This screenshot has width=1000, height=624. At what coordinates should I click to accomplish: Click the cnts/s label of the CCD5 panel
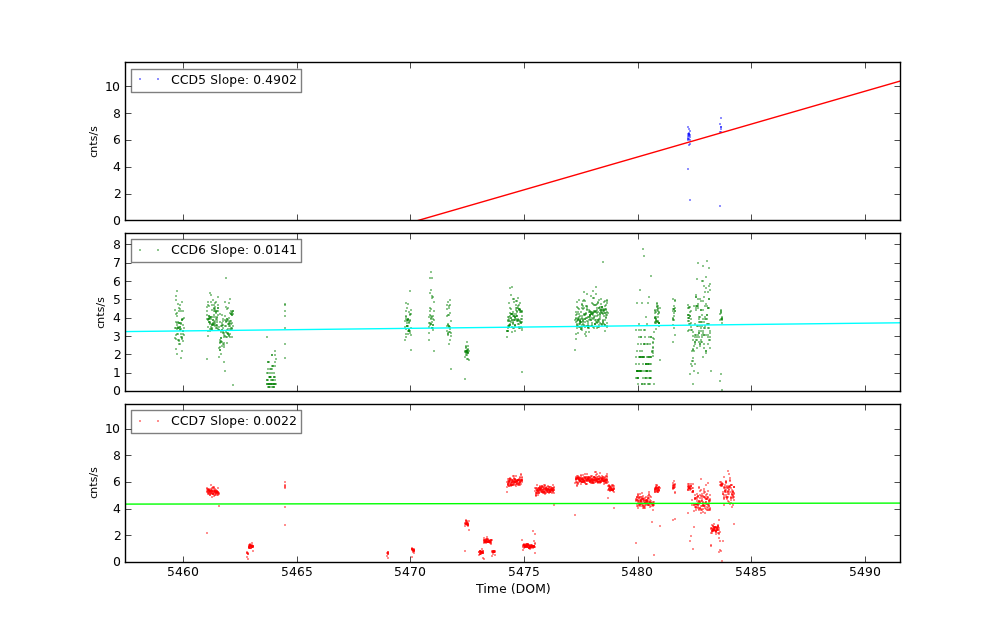coord(94,141)
